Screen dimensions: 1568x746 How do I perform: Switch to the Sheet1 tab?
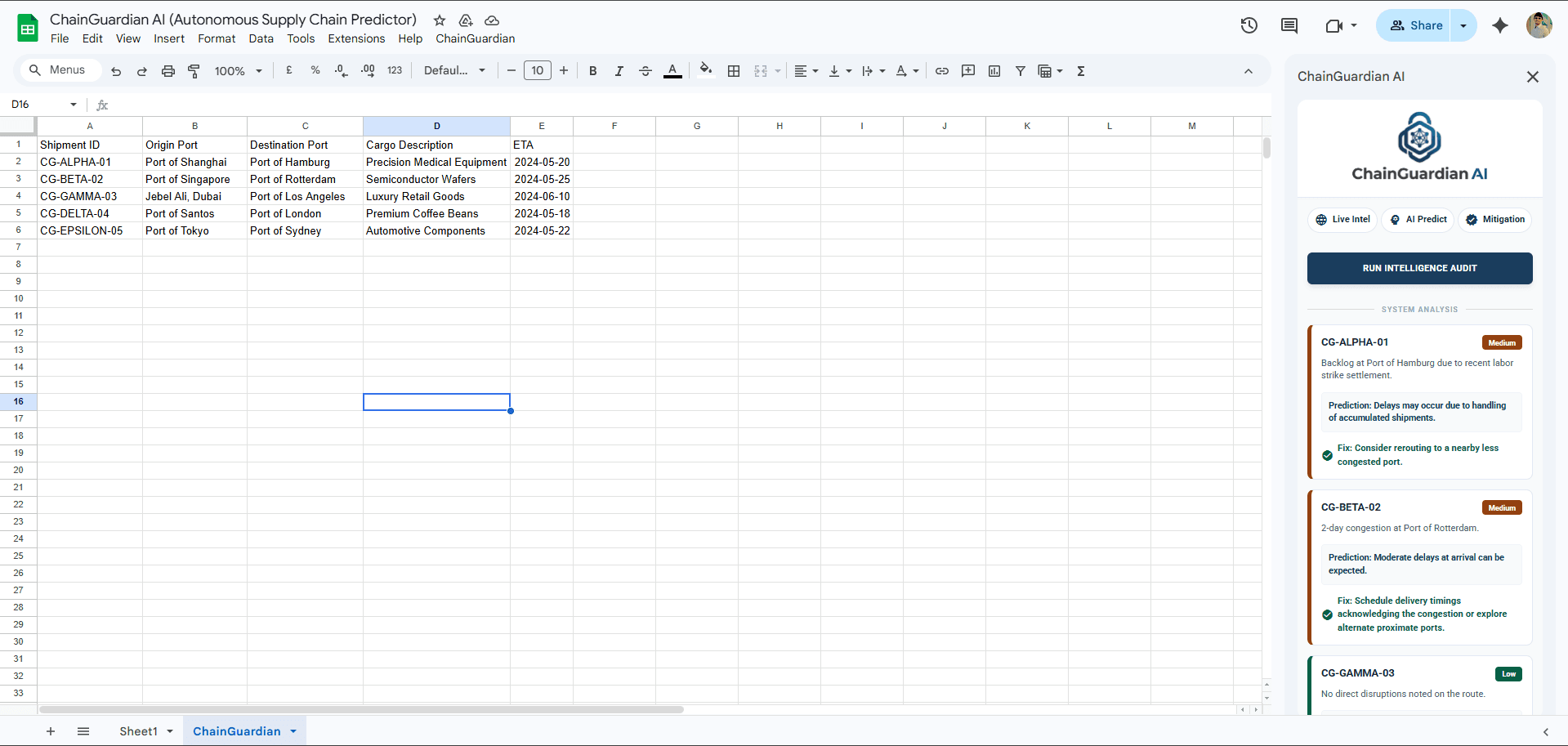[138, 731]
